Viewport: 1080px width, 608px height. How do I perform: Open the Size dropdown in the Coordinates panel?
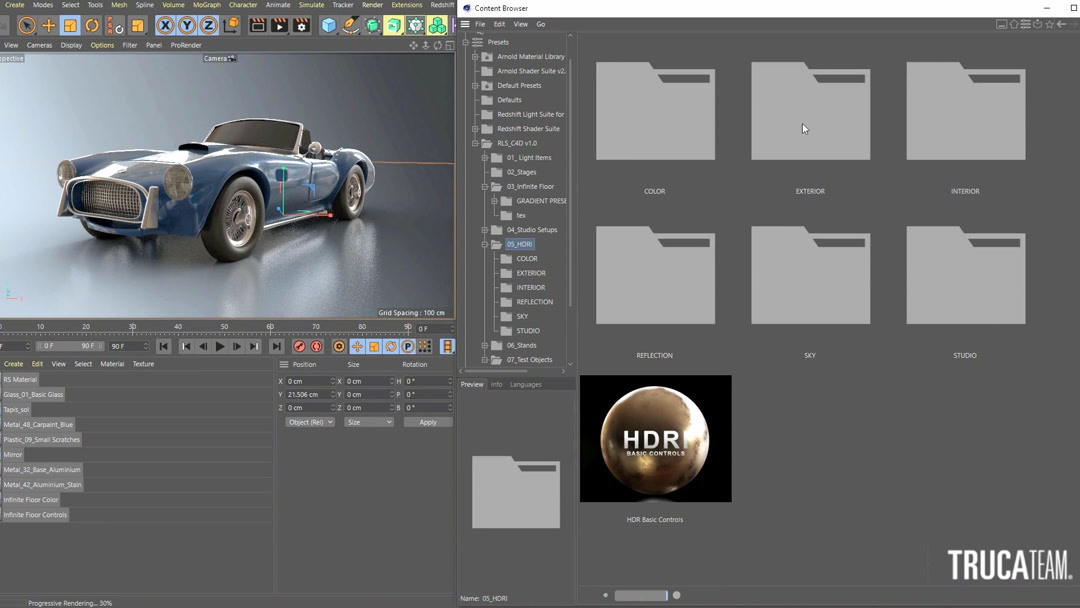370,422
